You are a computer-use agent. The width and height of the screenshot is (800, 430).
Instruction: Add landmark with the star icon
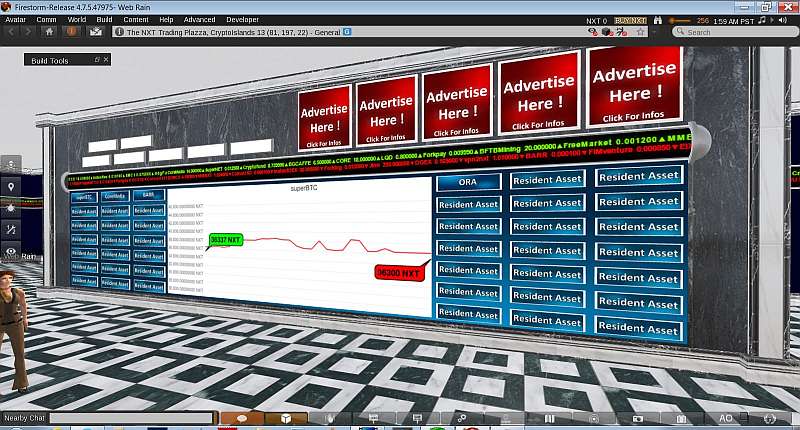click(x=641, y=32)
